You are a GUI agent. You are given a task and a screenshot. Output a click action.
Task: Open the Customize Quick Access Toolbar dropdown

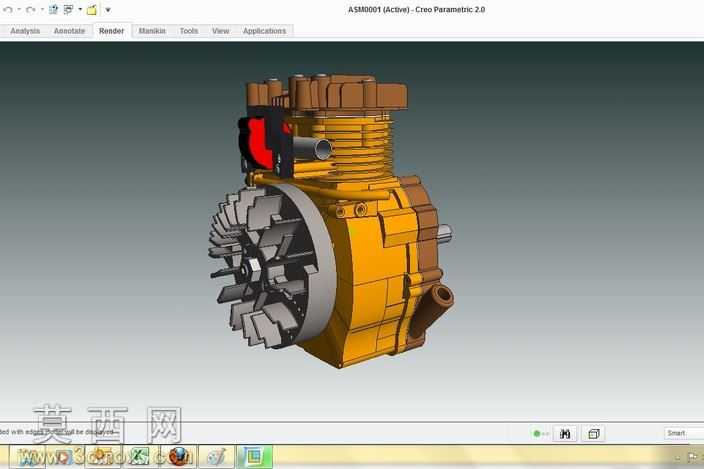pyautogui.click(x=108, y=9)
